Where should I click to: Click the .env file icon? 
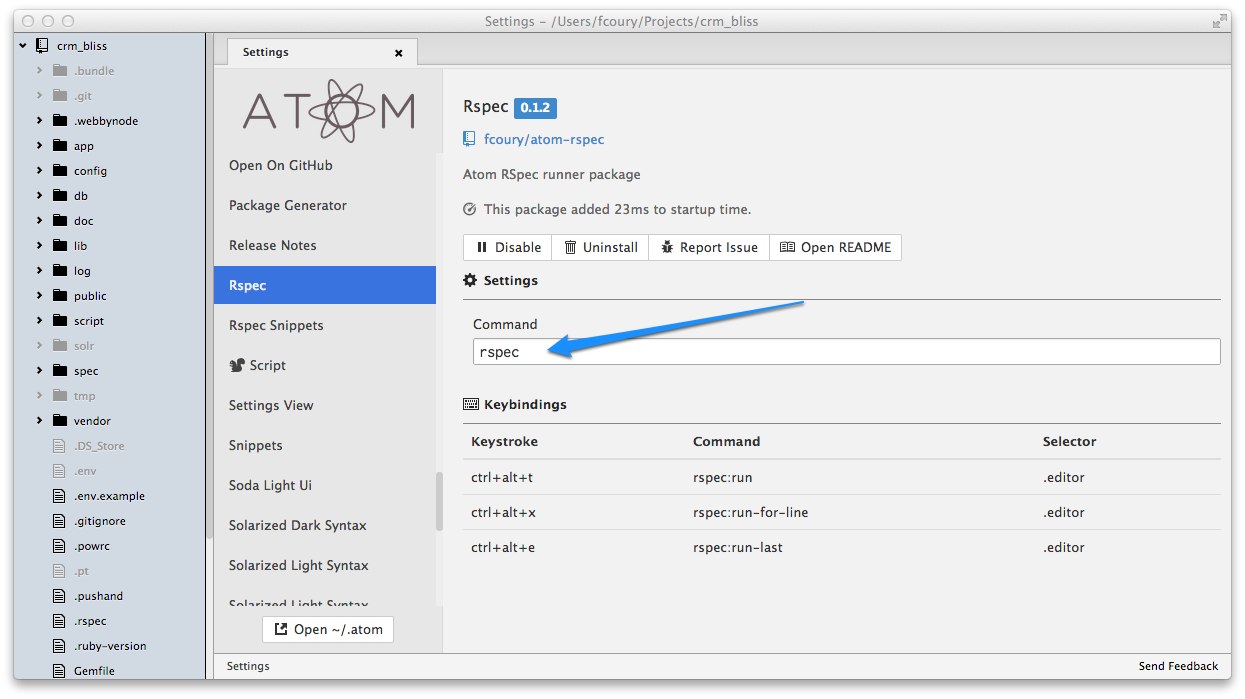point(59,470)
